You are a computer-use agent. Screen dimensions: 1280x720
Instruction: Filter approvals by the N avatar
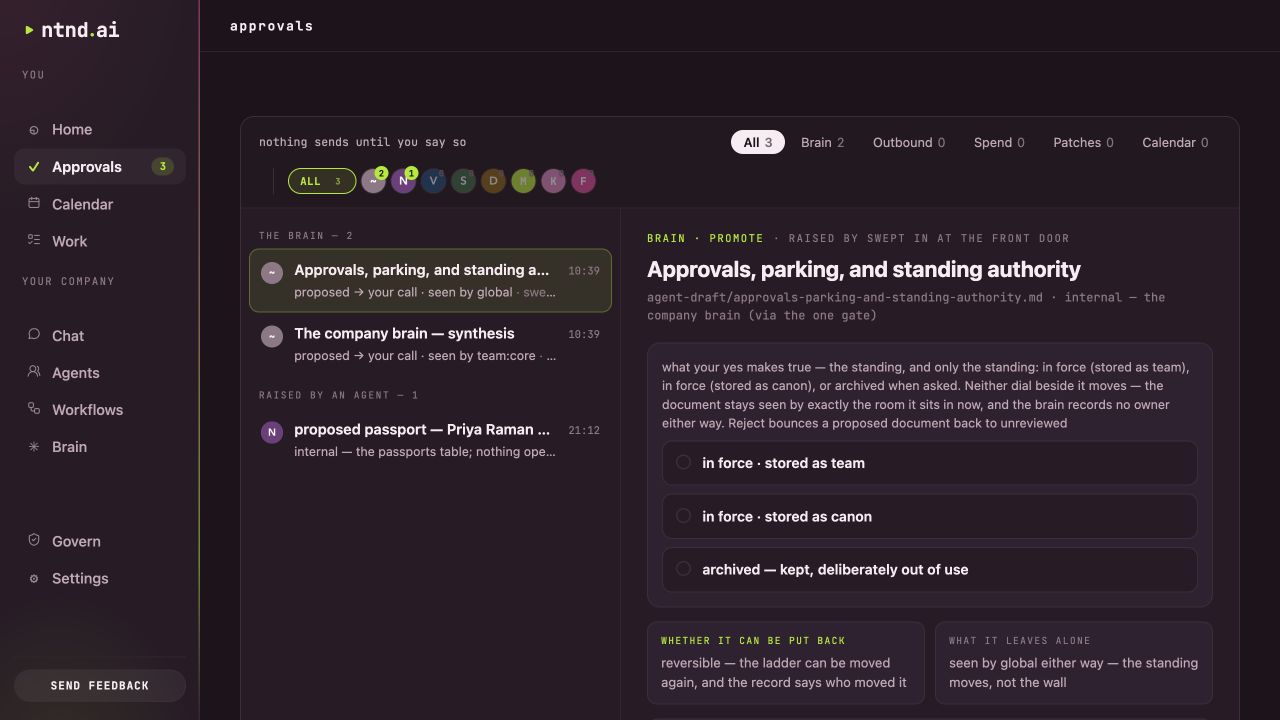(403, 181)
